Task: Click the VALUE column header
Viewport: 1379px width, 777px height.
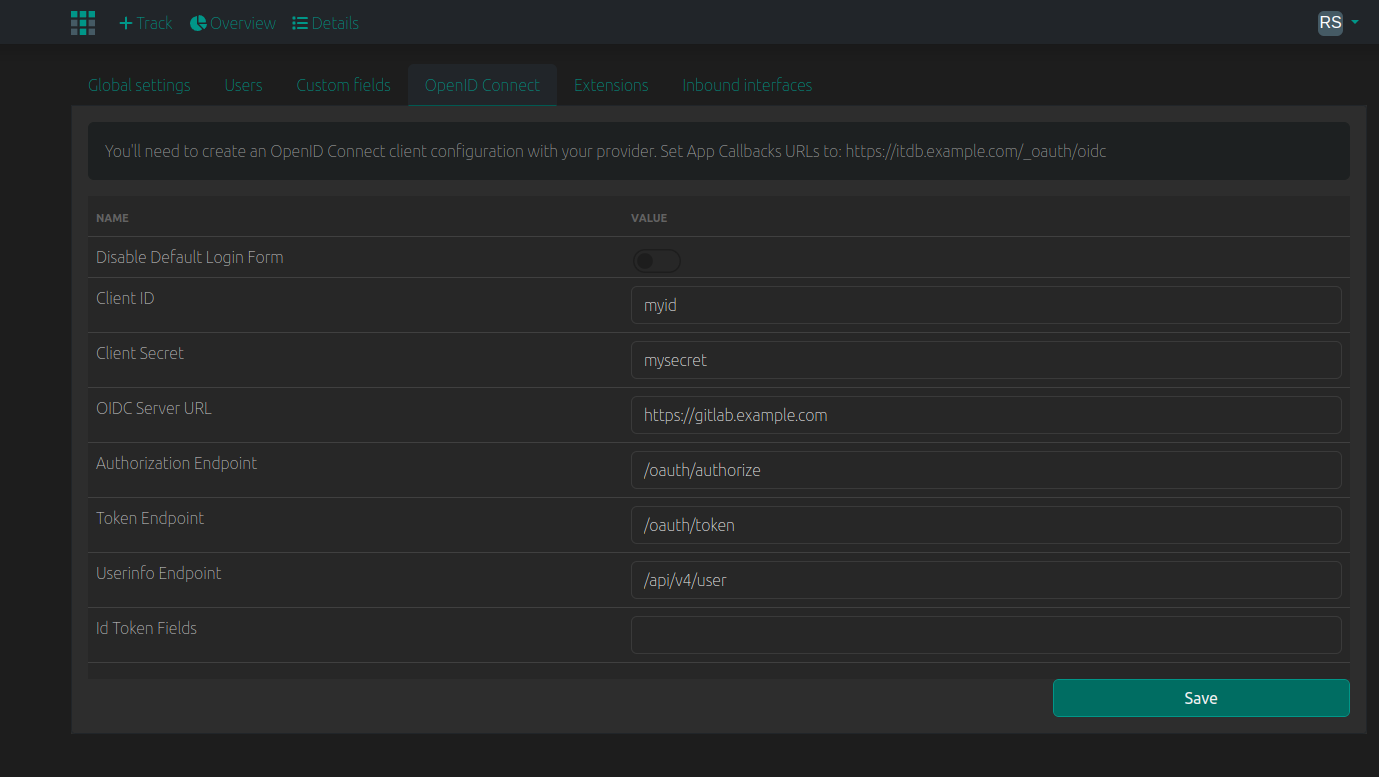Action: tap(649, 218)
